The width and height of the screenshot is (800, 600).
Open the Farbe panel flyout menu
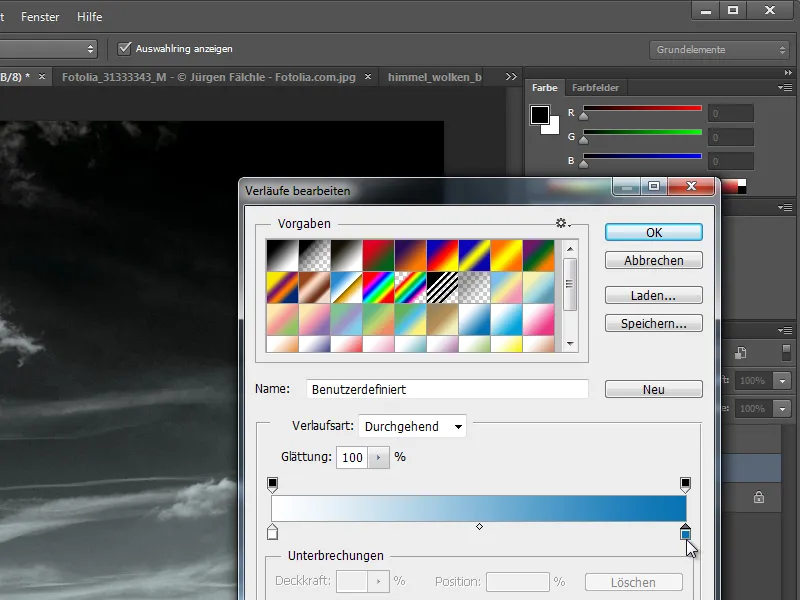[785, 88]
